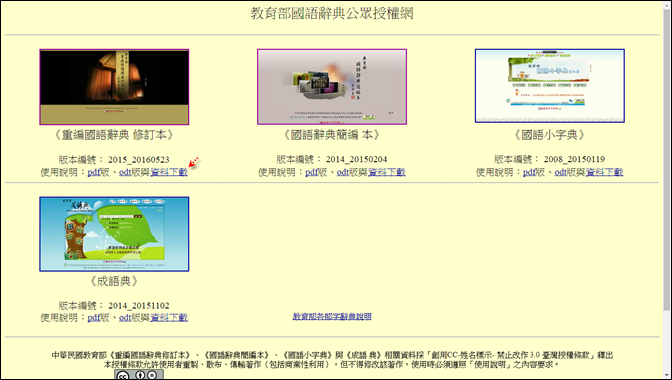Click the Creative Commons license badge
The image size is (672, 380).
point(138,375)
